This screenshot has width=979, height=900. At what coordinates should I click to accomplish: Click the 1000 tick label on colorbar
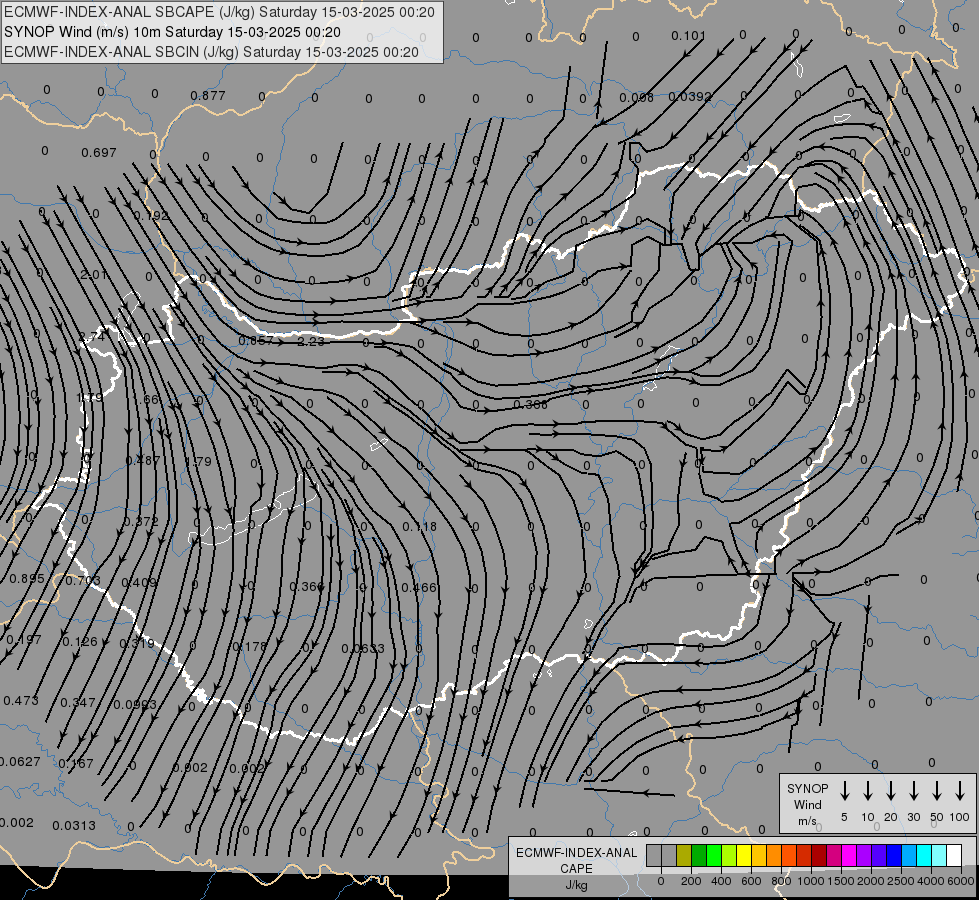tap(810, 881)
